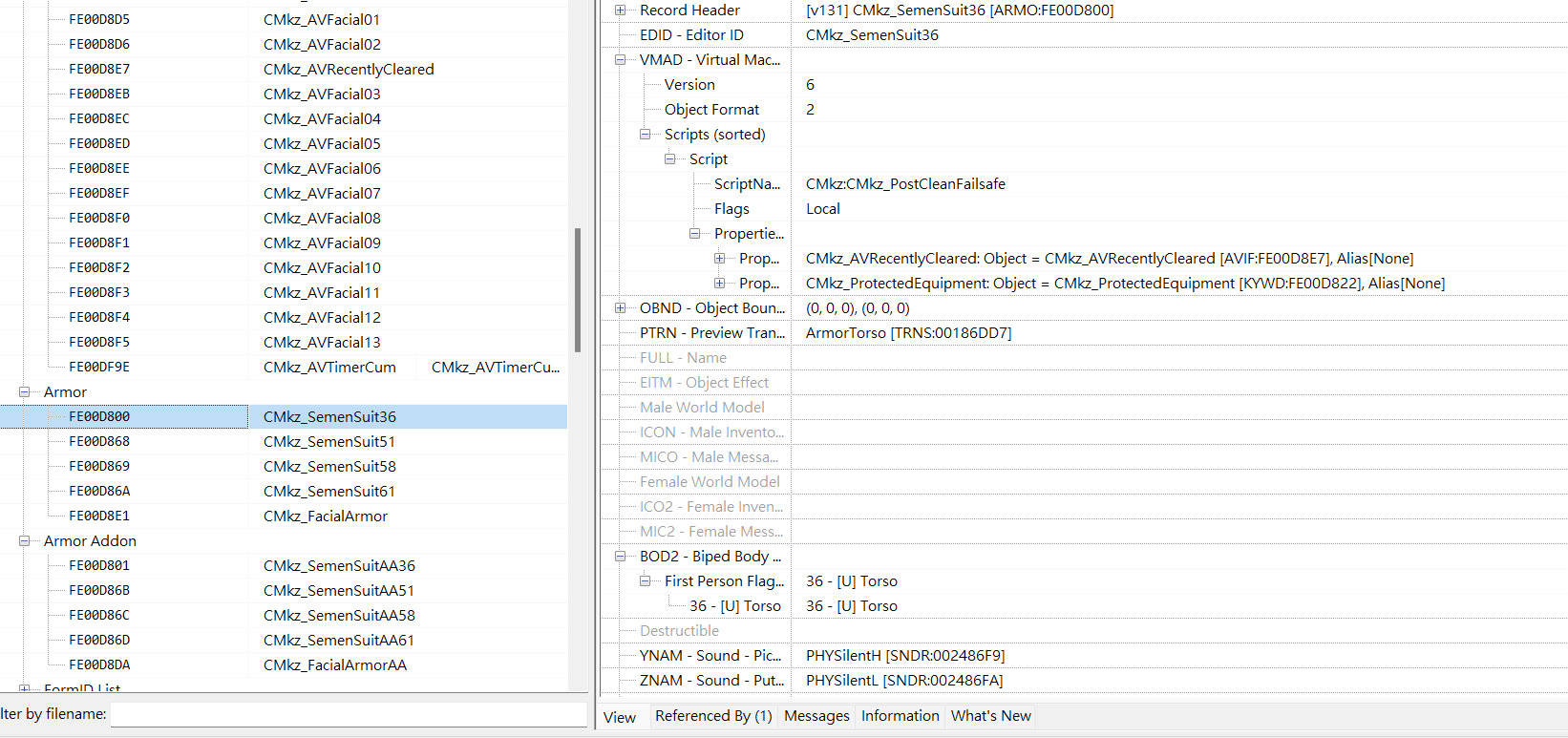
Task: Click the EDID value CMkz_SemenSuit36
Action: (x=872, y=35)
